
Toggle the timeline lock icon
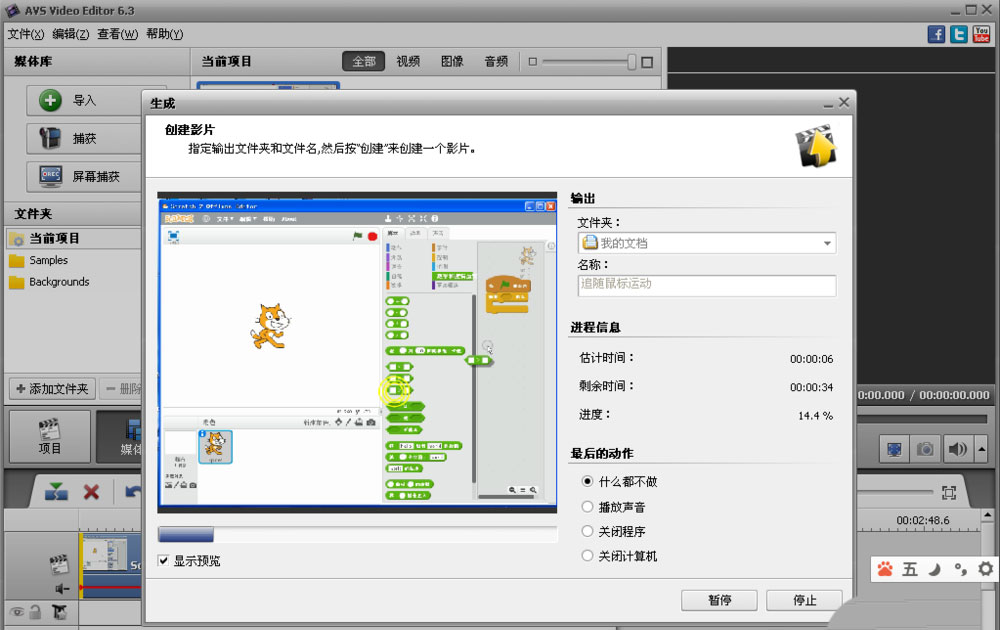36,612
